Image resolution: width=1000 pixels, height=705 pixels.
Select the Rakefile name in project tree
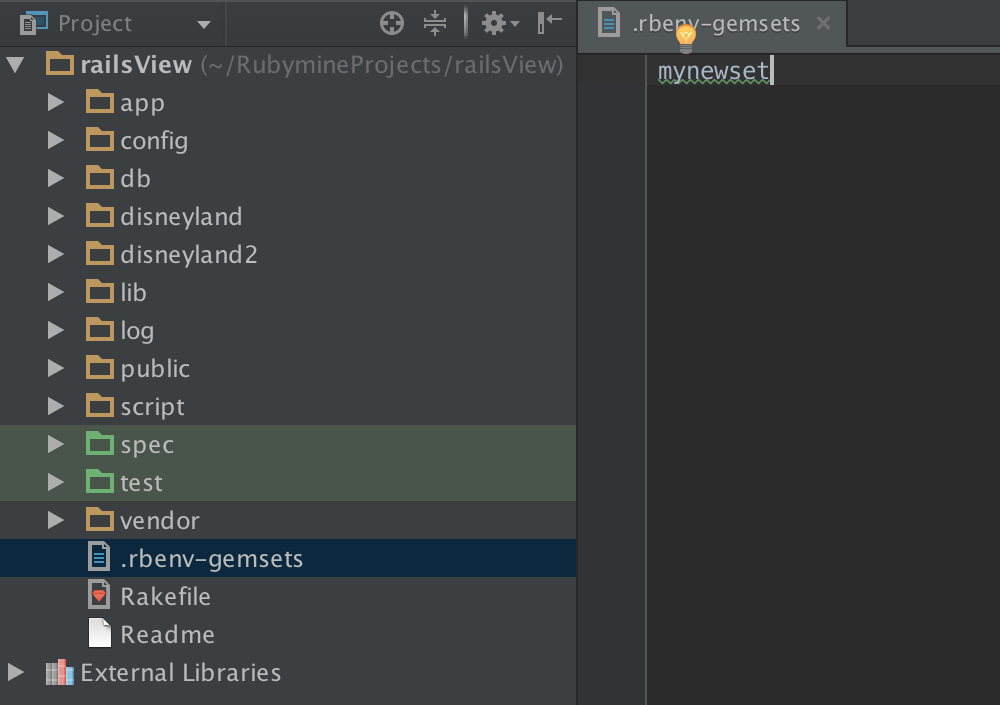click(x=165, y=597)
